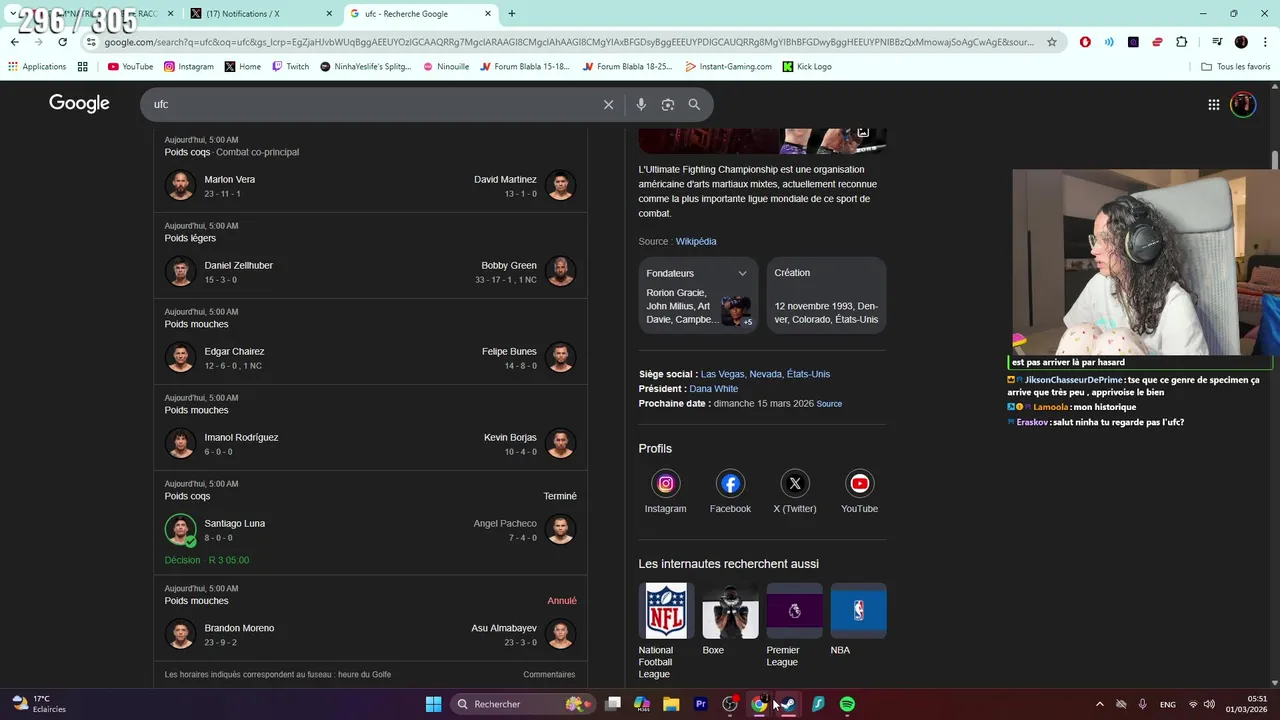
Task: Click the Chrome icon in the taskbar
Action: pyautogui.click(x=759, y=704)
